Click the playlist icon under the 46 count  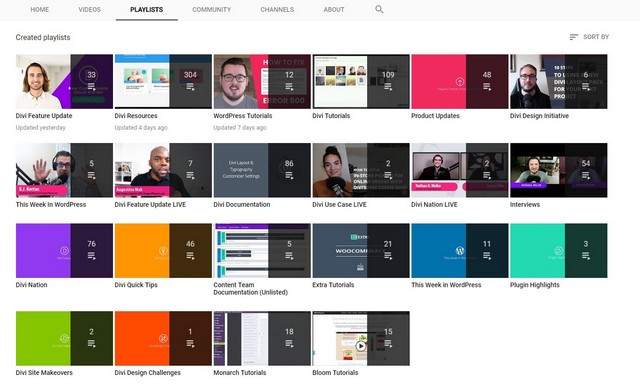[190, 255]
